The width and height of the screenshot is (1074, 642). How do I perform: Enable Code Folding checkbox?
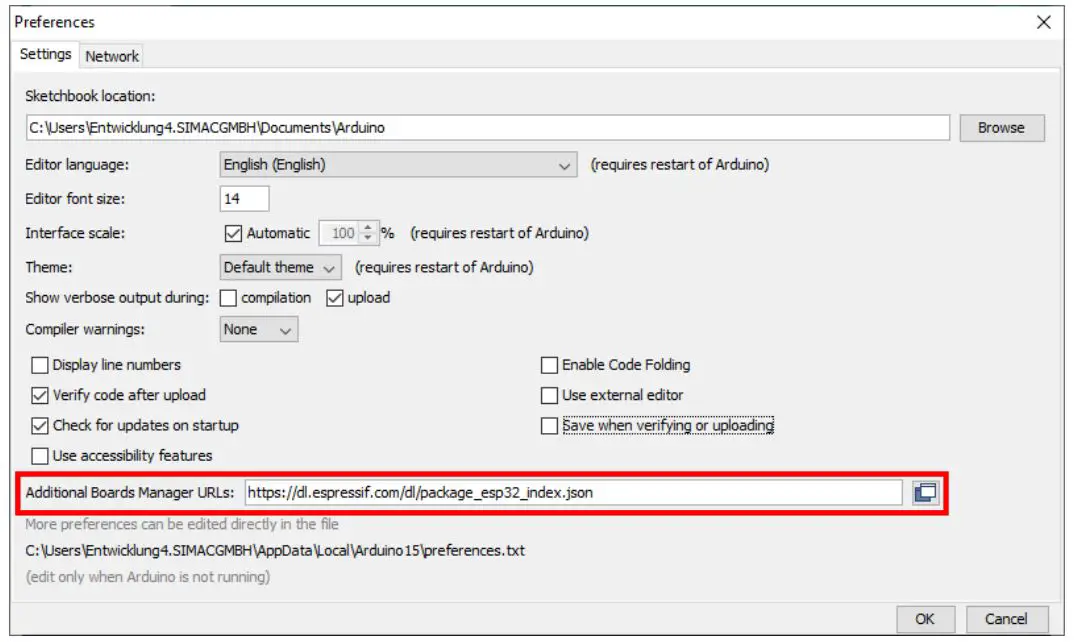(549, 365)
